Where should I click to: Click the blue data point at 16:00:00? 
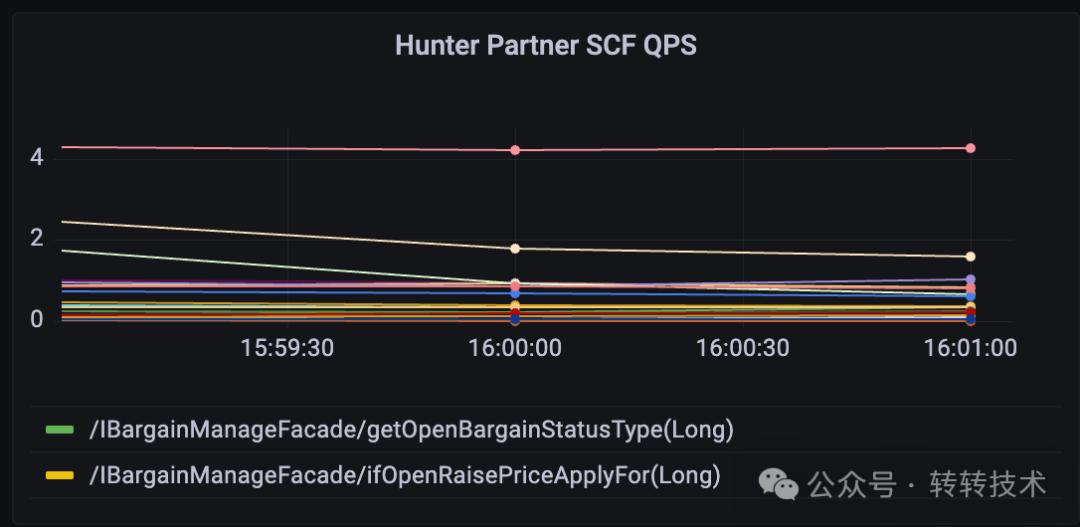point(515,293)
